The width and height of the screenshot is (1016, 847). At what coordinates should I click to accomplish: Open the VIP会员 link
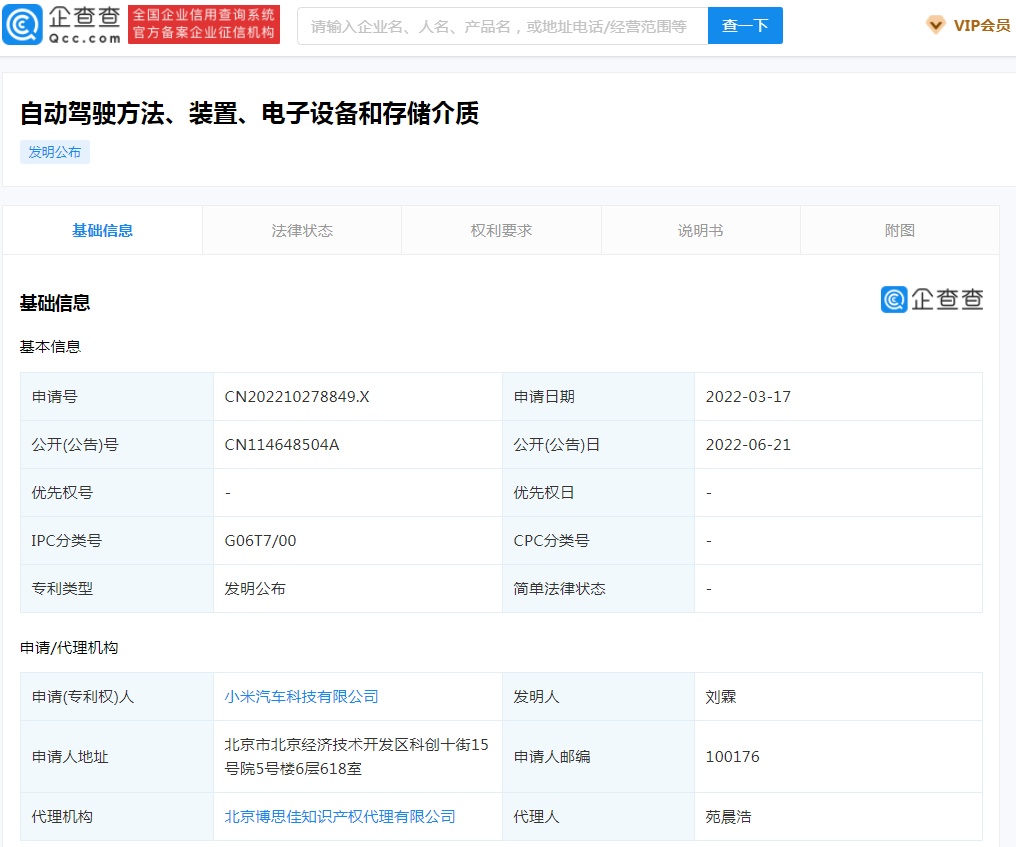tap(981, 26)
